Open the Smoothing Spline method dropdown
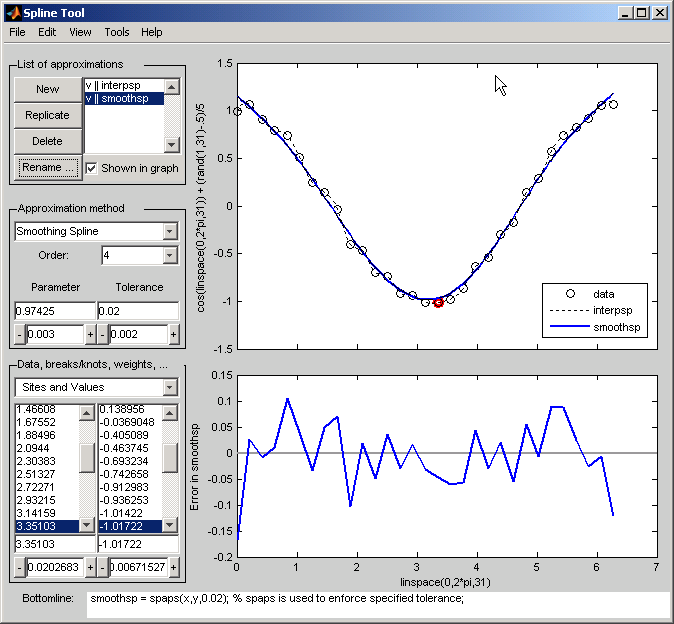The height and width of the screenshot is (624, 674). [x=169, y=231]
